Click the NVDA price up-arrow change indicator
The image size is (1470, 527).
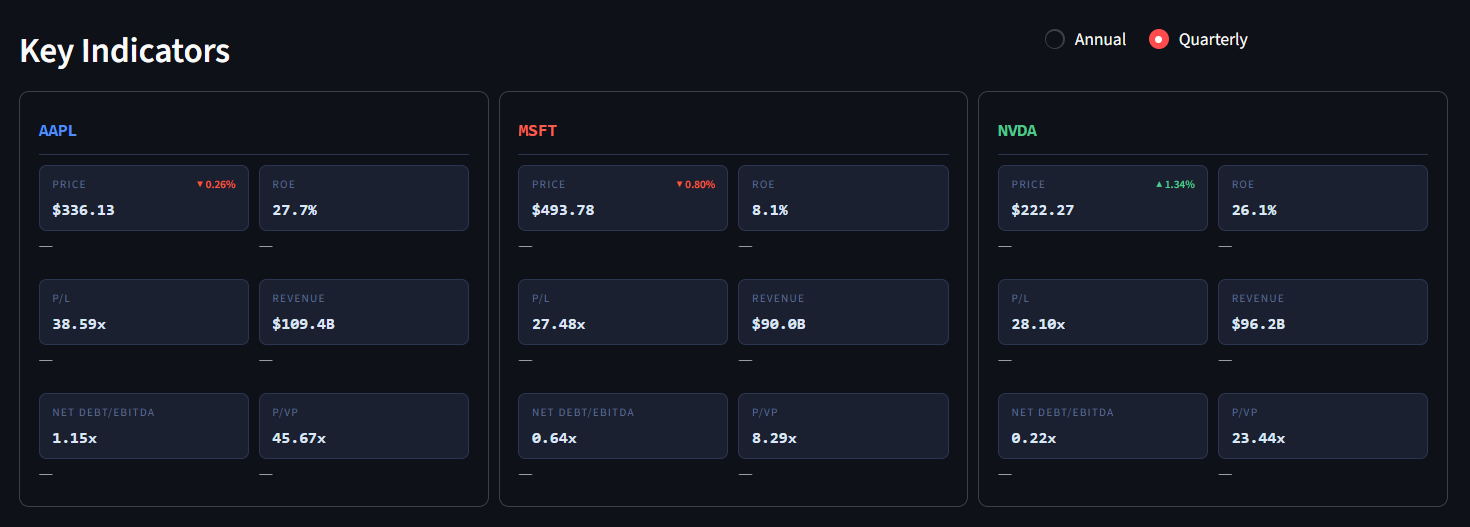pos(1175,184)
